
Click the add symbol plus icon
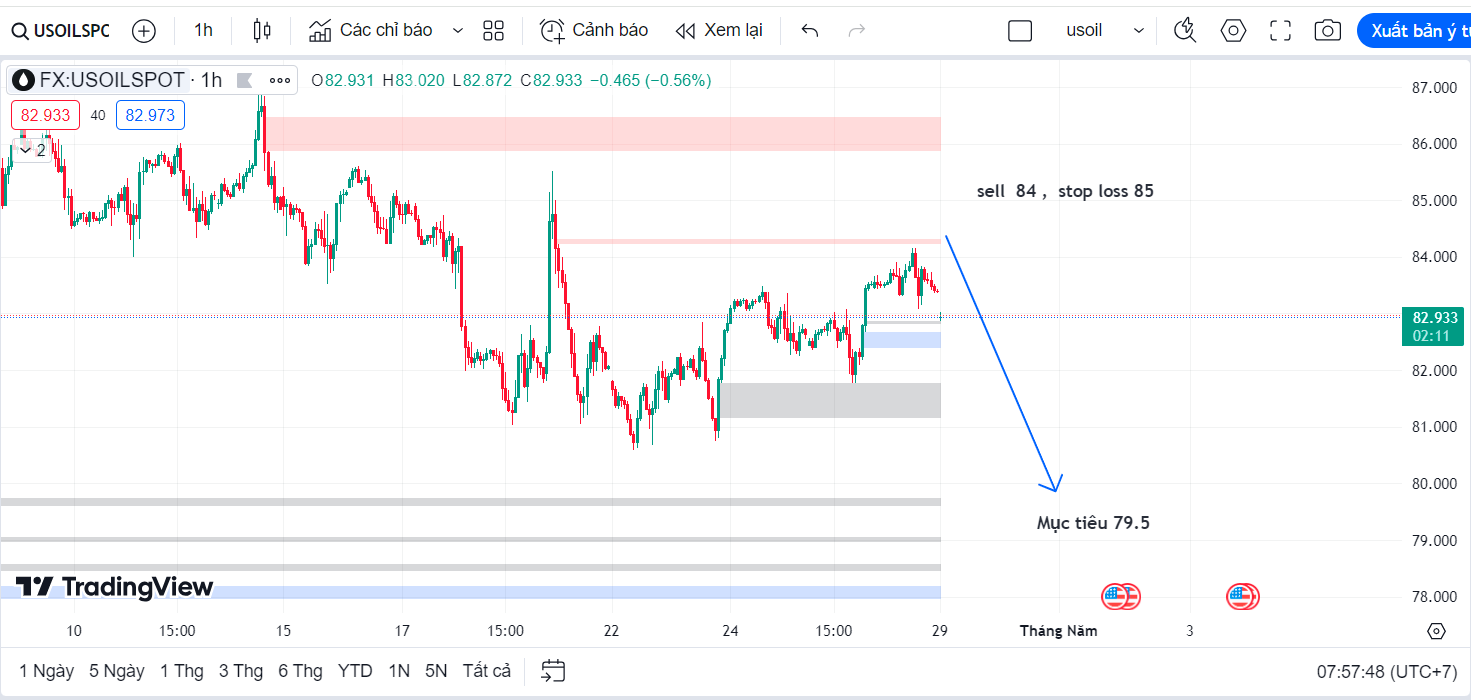pyautogui.click(x=144, y=31)
